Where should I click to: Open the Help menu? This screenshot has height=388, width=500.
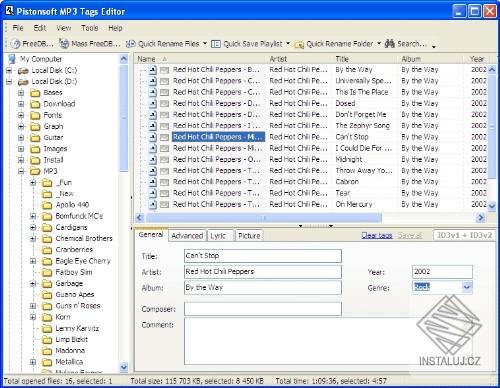point(115,28)
